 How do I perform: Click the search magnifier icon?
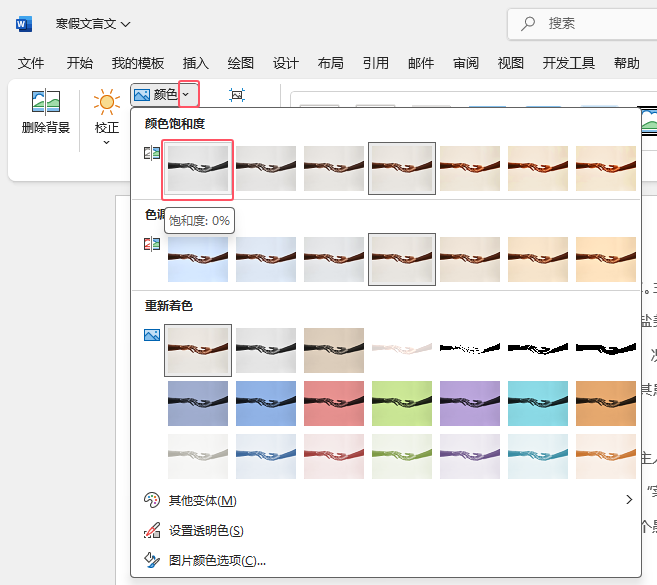click(x=528, y=23)
